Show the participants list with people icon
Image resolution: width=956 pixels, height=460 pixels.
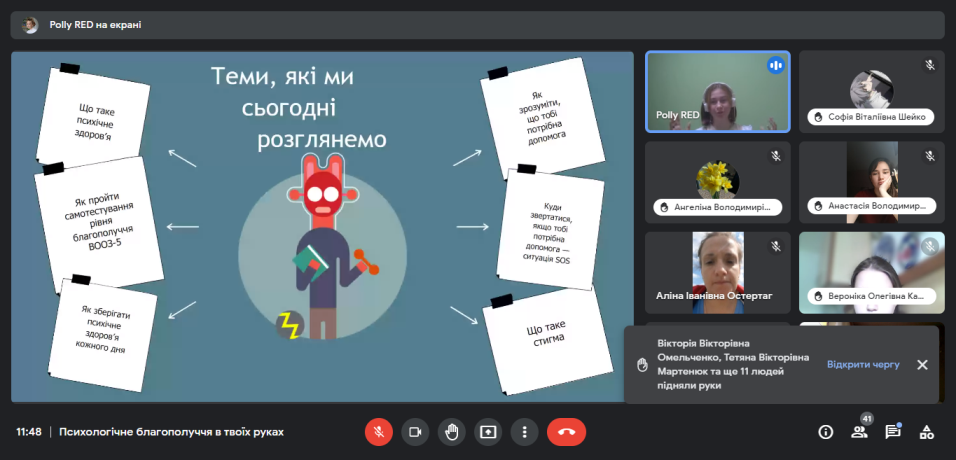[859, 432]
